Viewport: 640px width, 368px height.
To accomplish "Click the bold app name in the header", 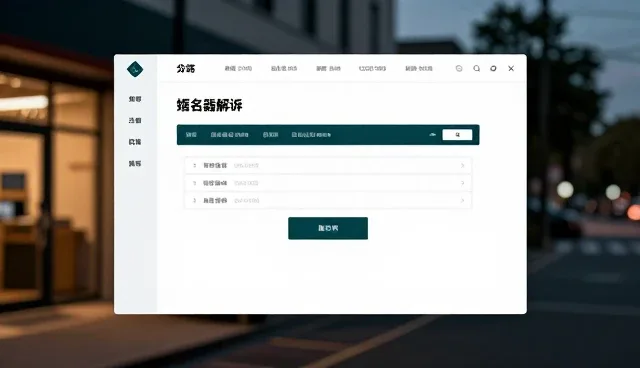I will pos(186,69).
